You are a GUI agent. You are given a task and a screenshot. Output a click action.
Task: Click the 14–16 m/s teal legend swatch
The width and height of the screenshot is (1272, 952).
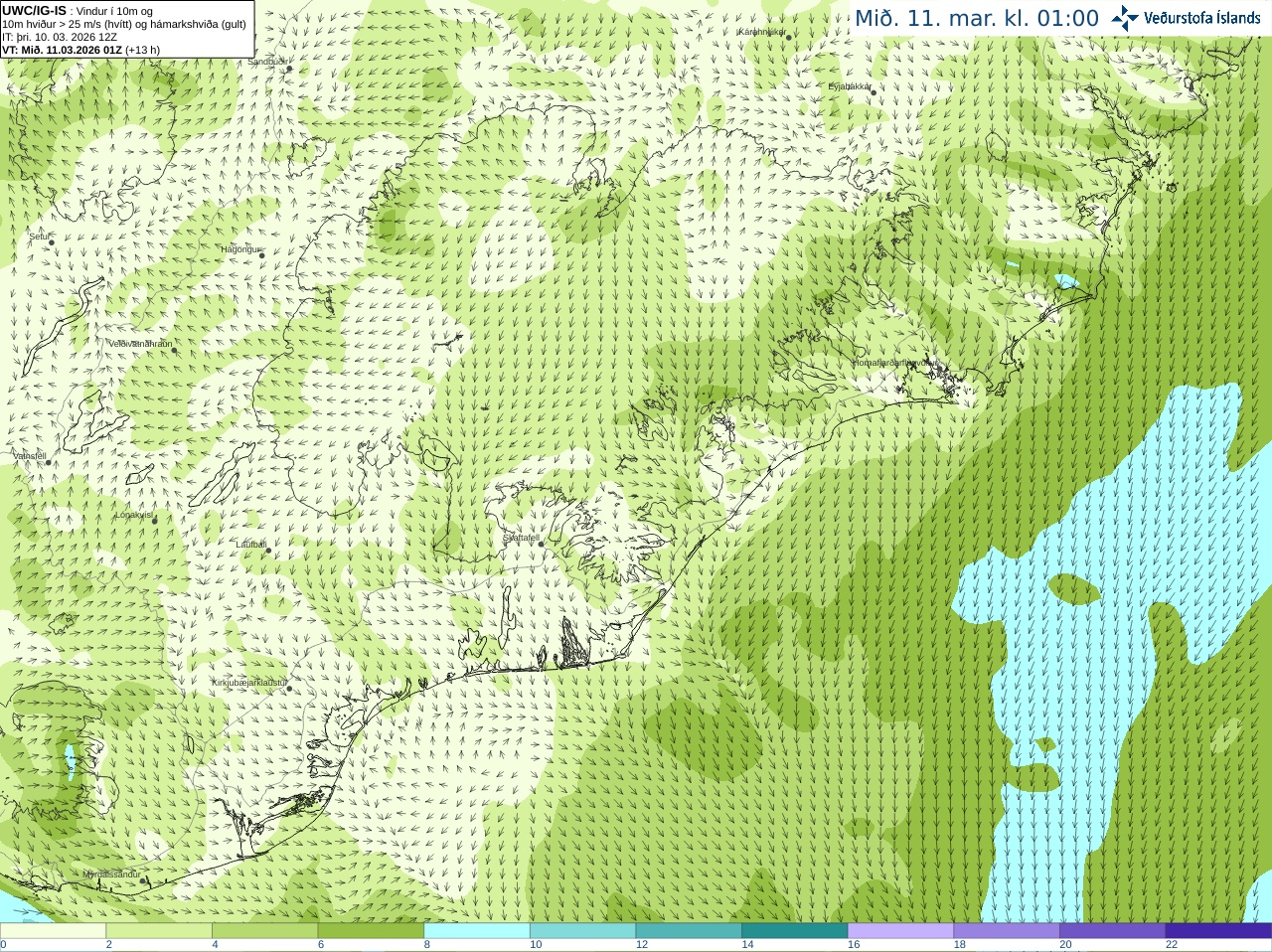coord(795,931)
